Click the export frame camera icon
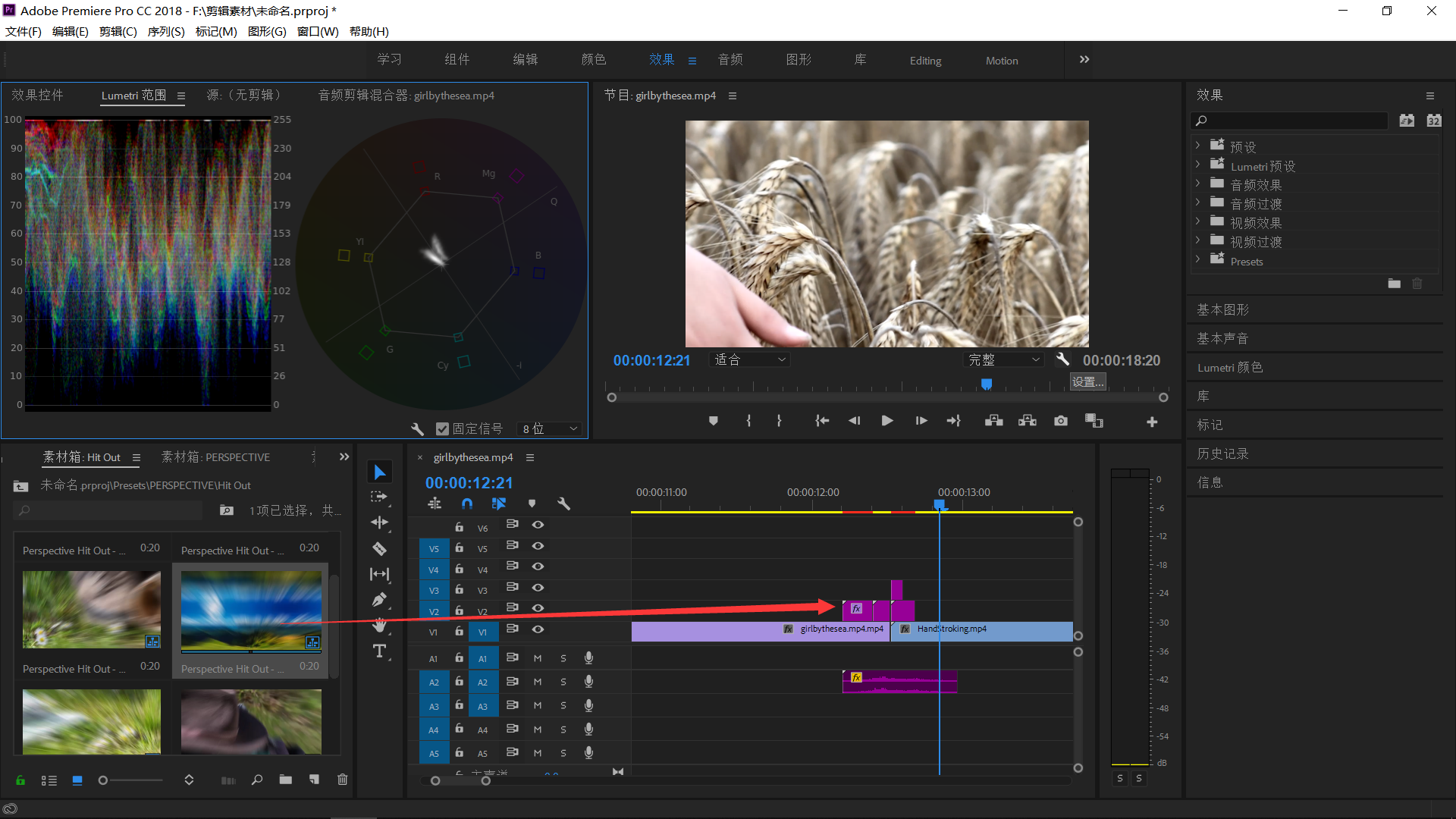 click(x=1059, y=421)
